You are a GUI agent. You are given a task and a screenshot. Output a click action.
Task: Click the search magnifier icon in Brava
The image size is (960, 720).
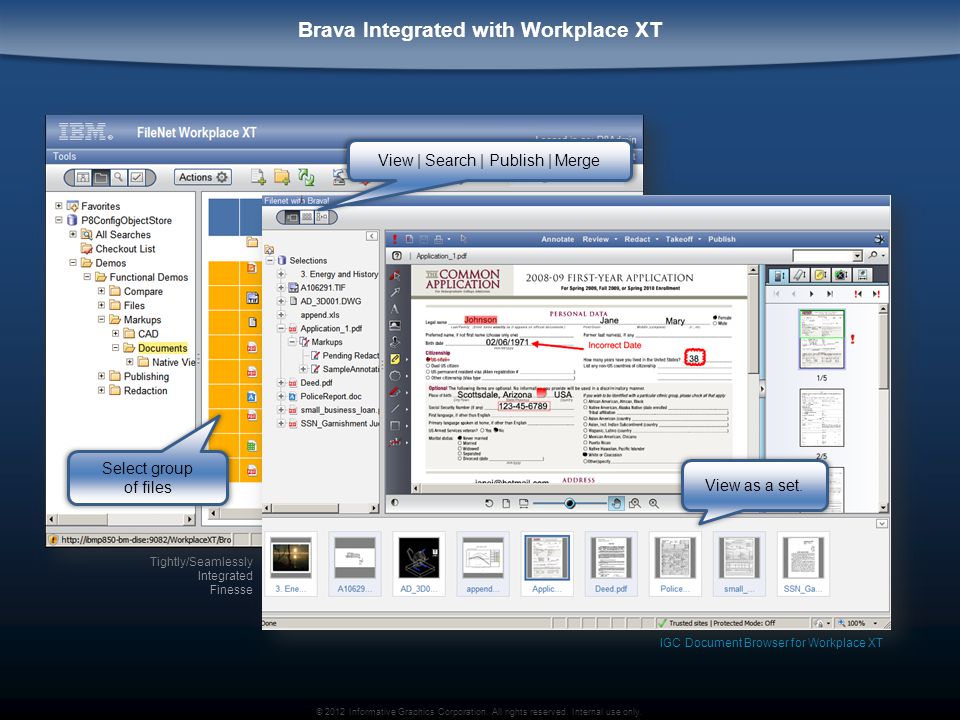[x=872, y=255]
